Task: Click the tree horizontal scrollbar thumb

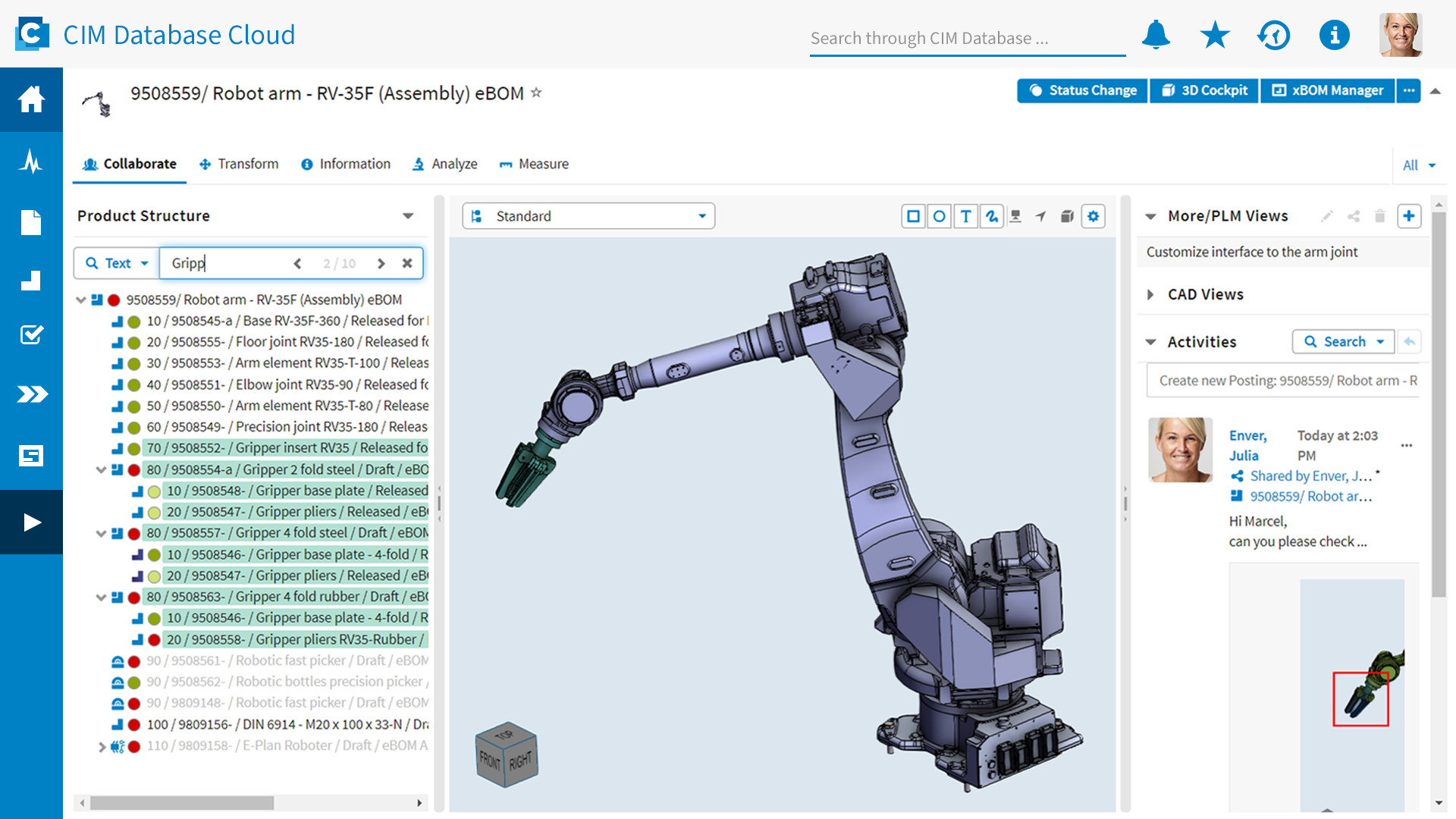Action: 182,802
